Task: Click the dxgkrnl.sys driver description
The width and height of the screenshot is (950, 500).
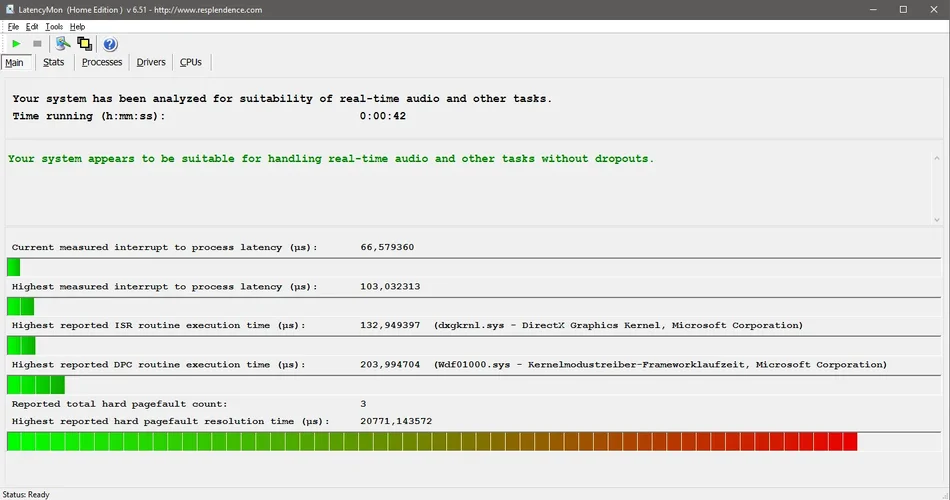Action: [618, 325]
